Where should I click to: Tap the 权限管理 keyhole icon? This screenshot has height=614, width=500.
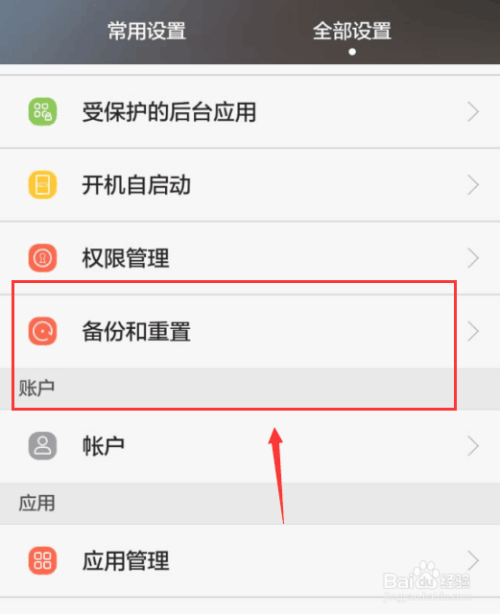tap(43, 258)
